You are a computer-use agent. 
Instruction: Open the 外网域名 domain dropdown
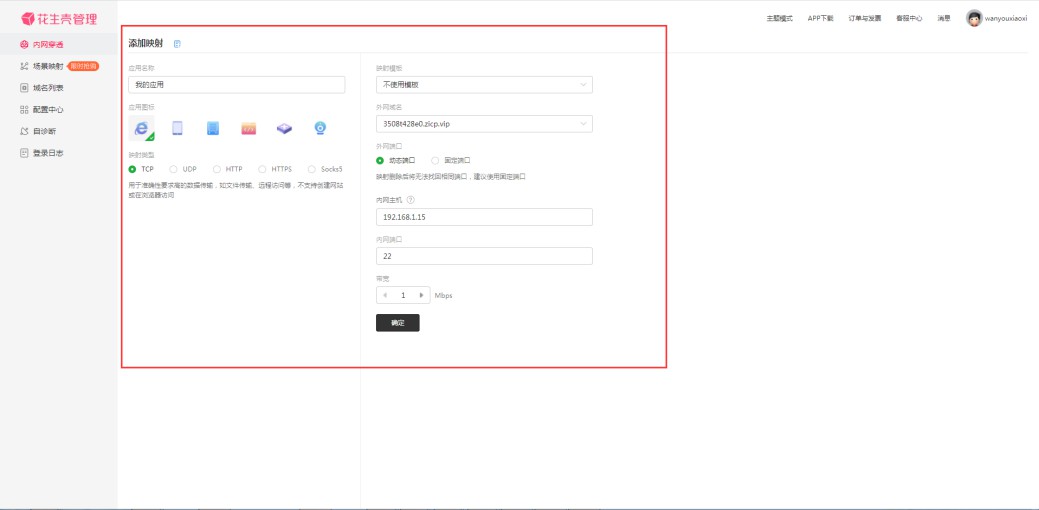[484, 124]
